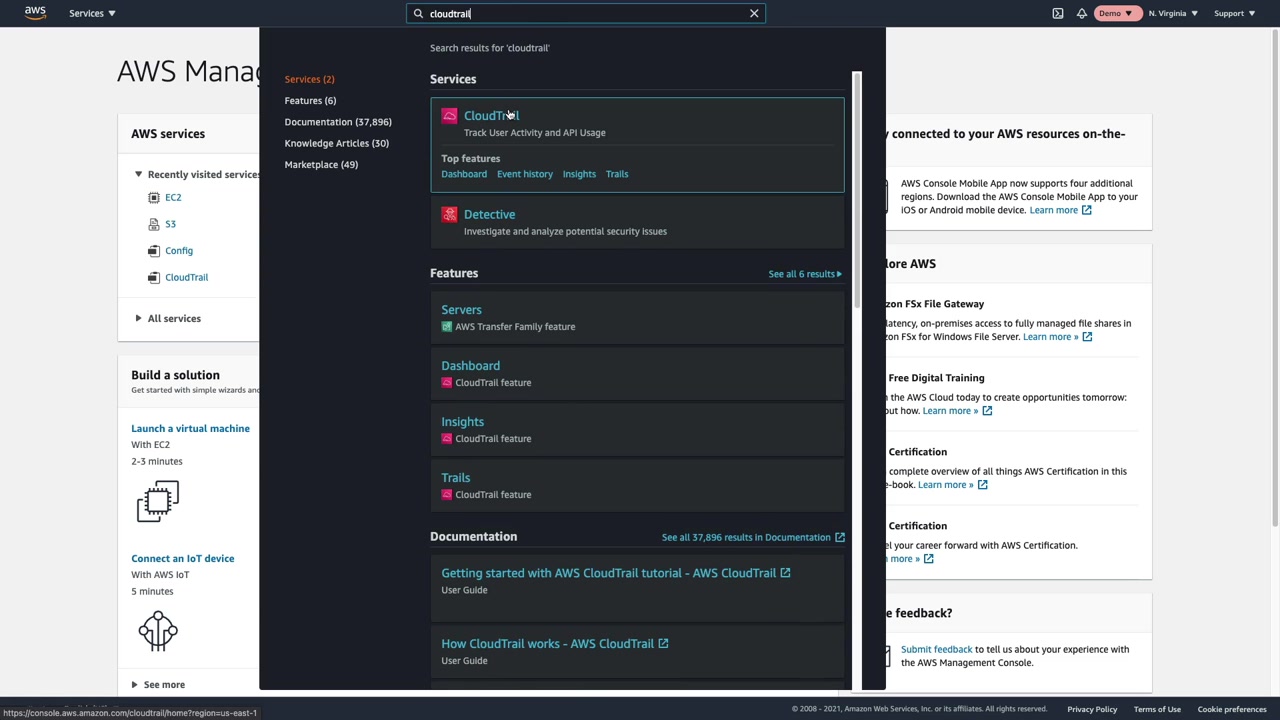Open the Dashboard feature result
The height and width of the screenshot is (720, 1280).
pos(470,366)
